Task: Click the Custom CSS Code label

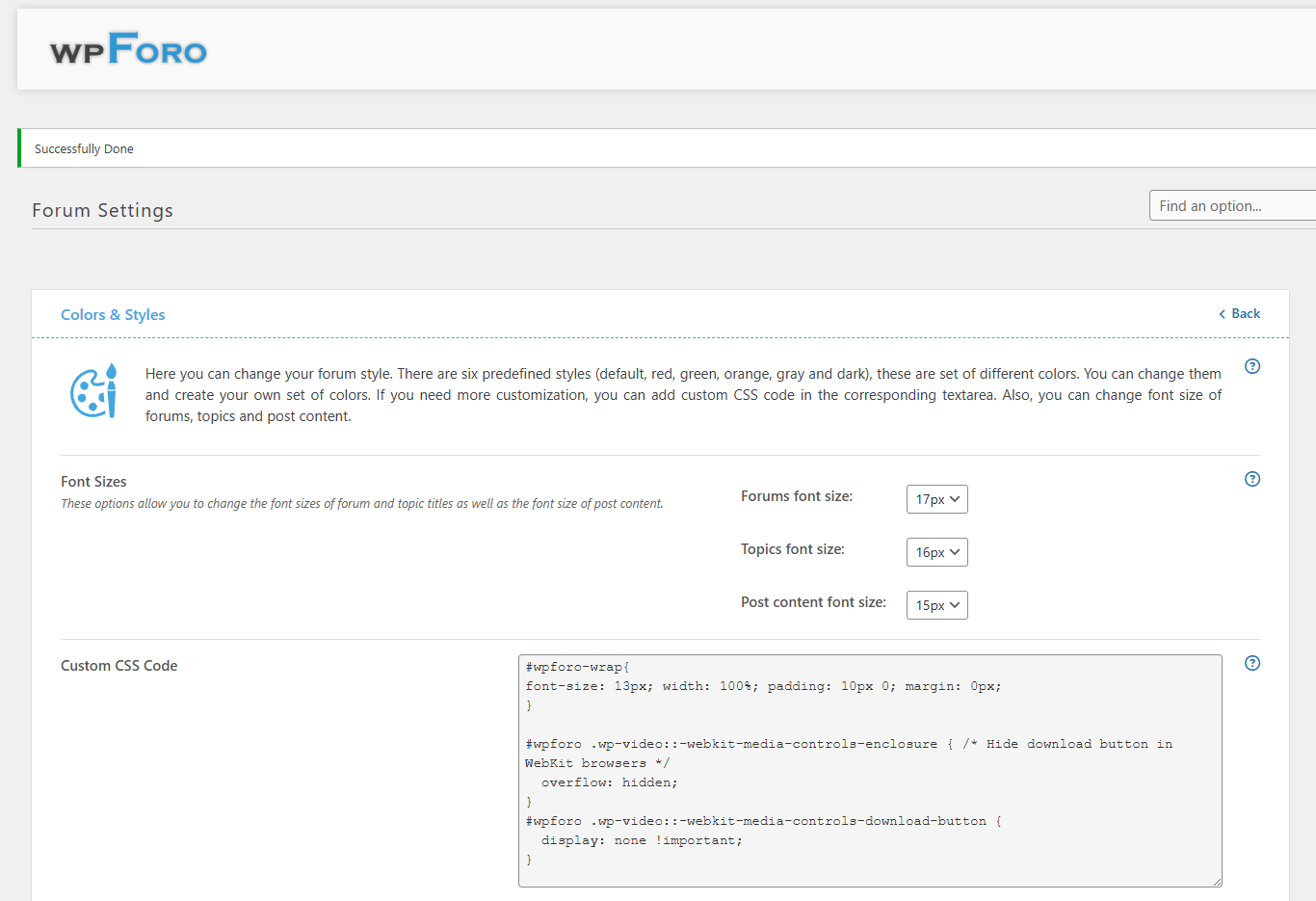Action: click(x=118, y=666)
